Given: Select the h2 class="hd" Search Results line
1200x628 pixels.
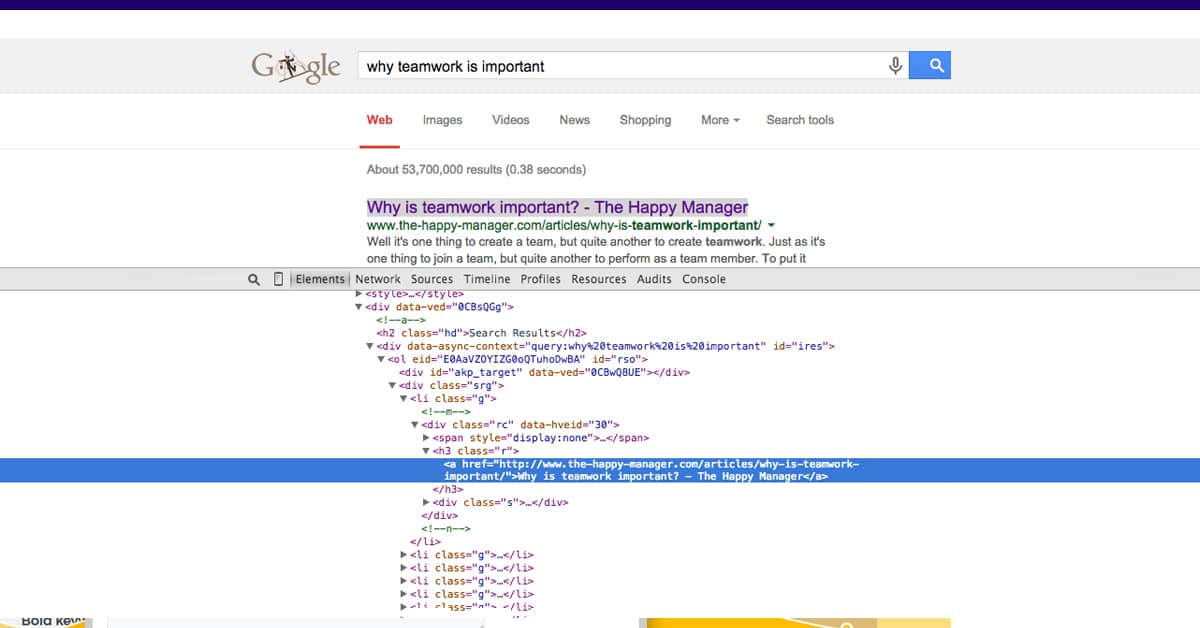Looking at the screenshot, I should point(481,333).
